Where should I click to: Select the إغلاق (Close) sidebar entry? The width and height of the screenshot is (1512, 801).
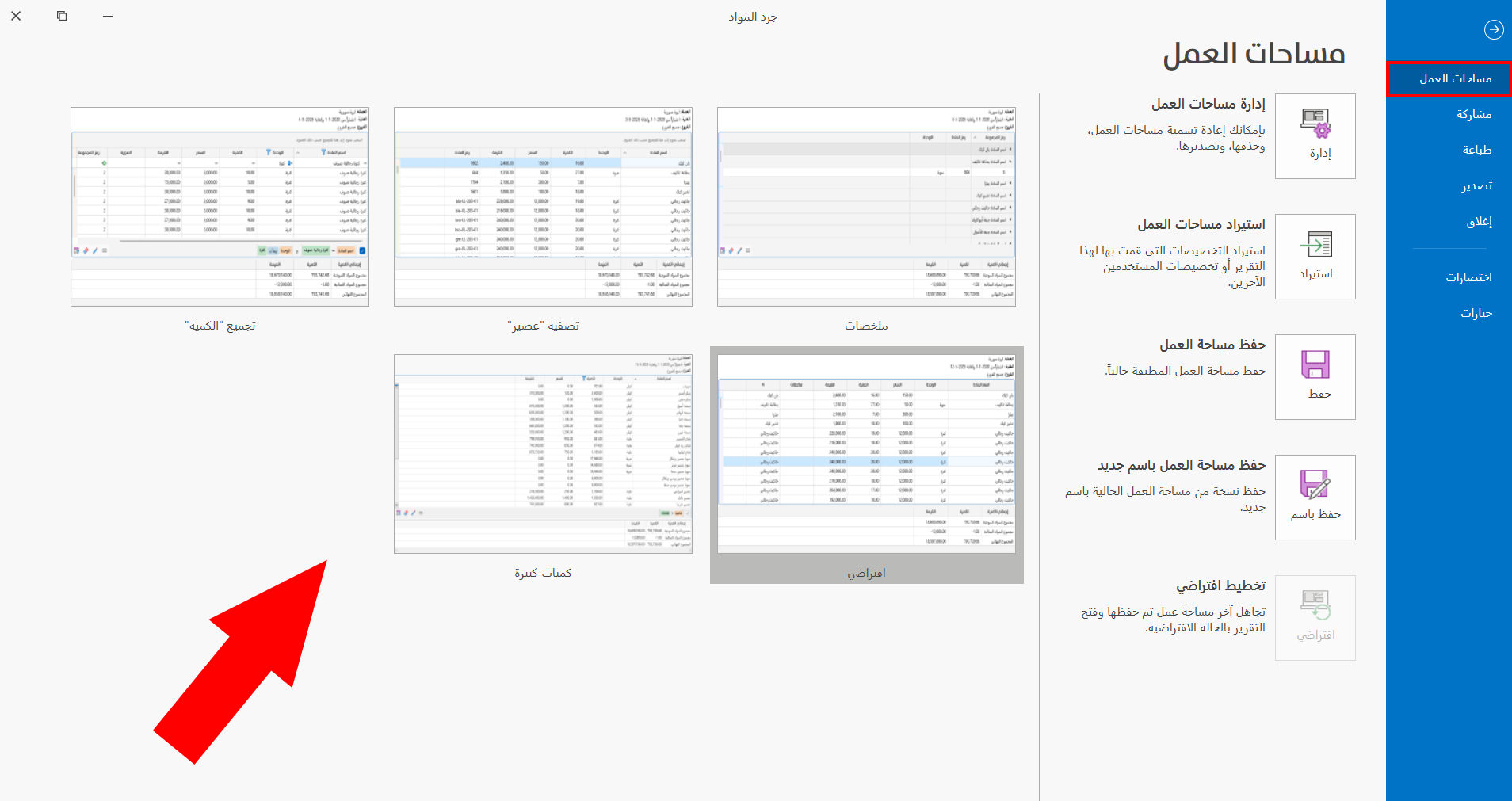click(x=1482, y=221)
